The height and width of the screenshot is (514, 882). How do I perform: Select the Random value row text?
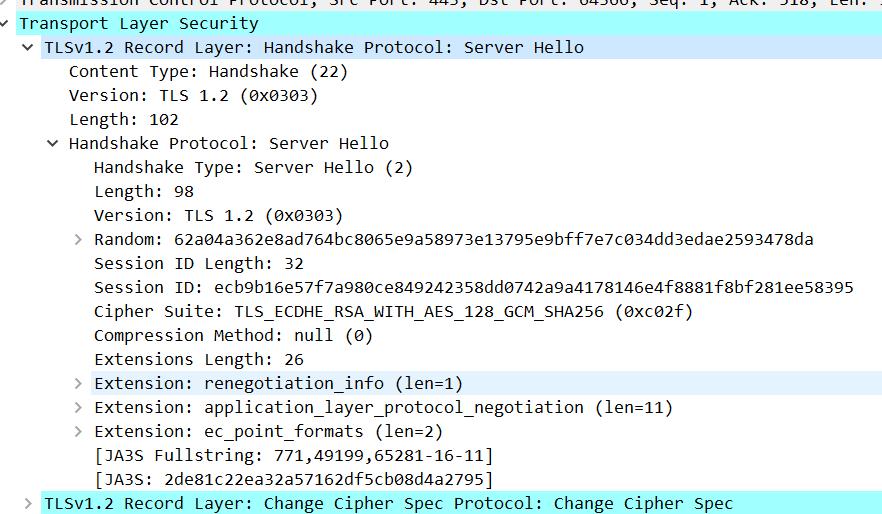[453, 239]
